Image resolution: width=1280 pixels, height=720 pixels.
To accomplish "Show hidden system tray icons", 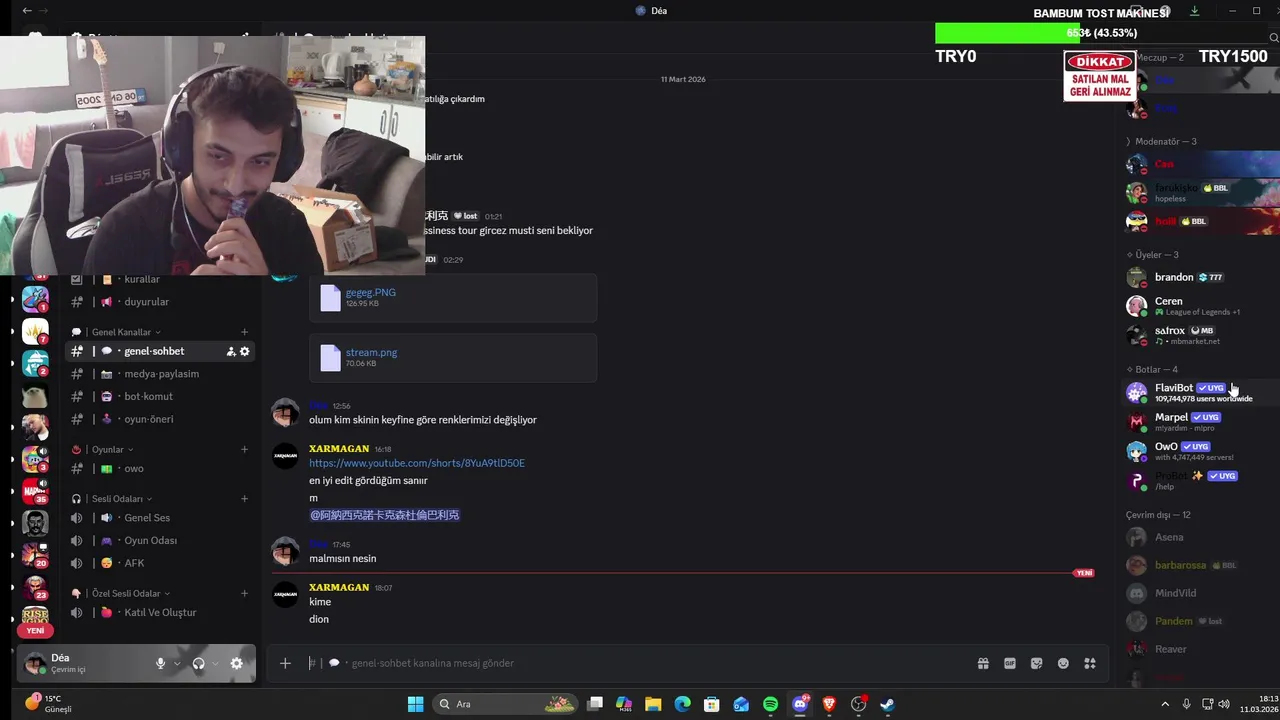I will tap(1165, 704).
